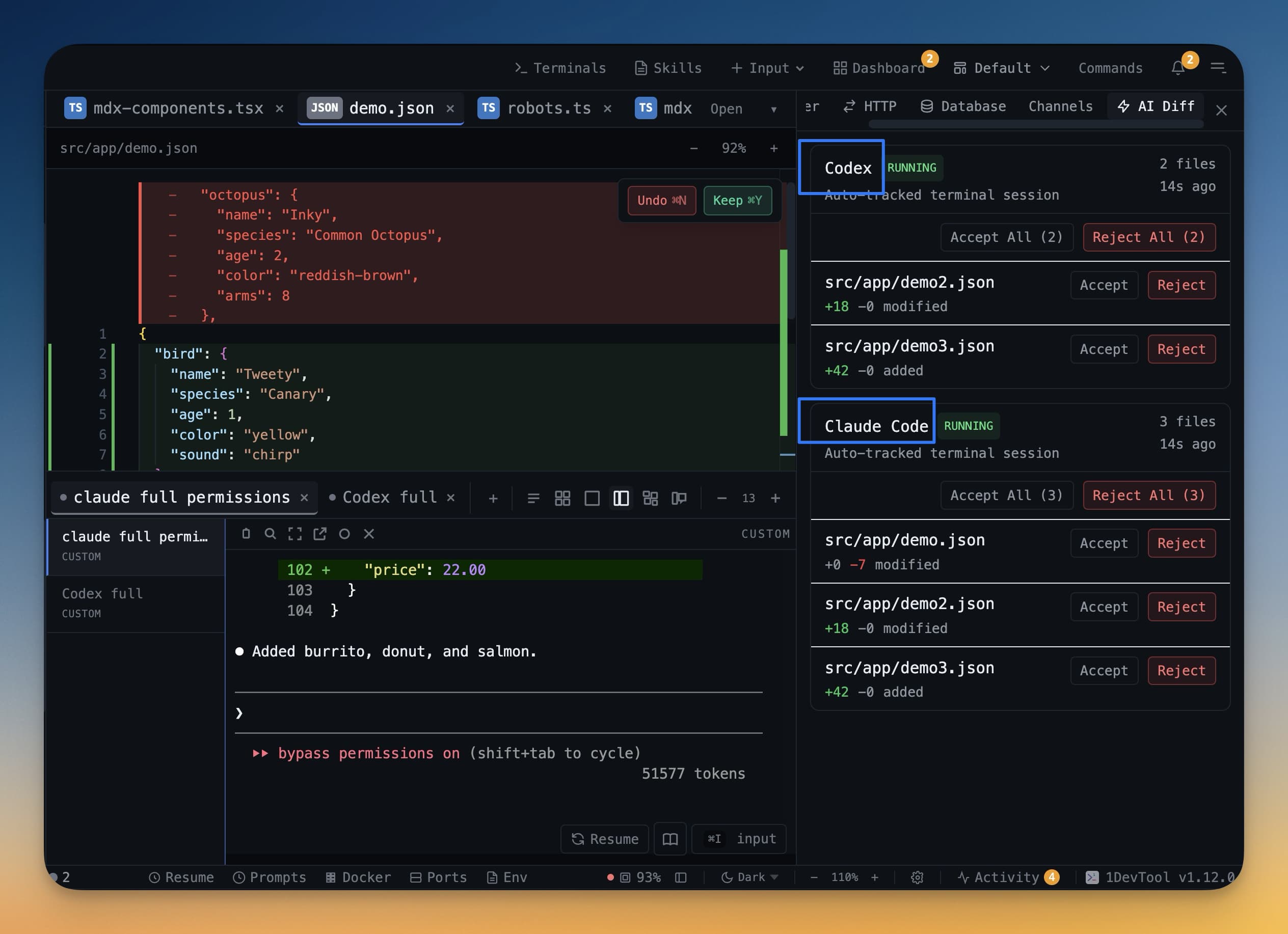
Task: Increase editor zoom above 92%
Action: pyautogui.click(x=774, y=148)
